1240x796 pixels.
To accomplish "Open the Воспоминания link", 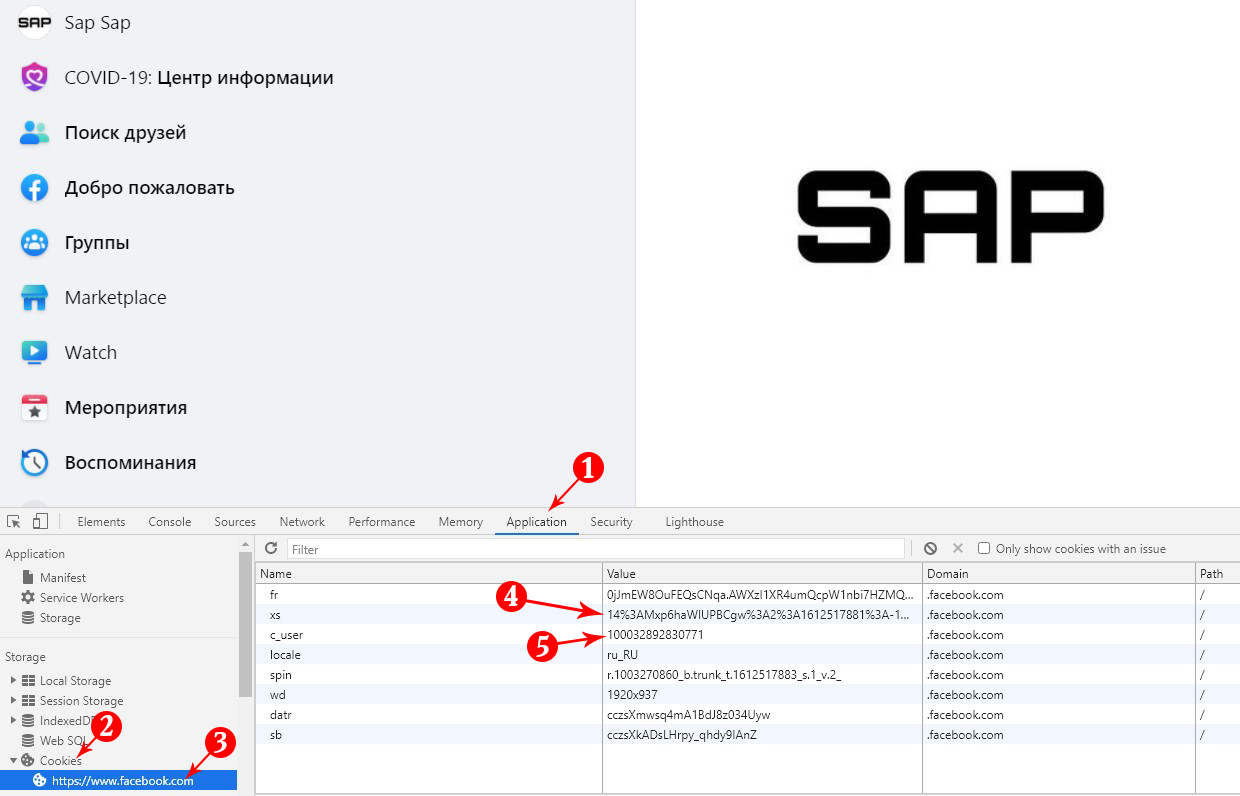I will pos(130,462).
